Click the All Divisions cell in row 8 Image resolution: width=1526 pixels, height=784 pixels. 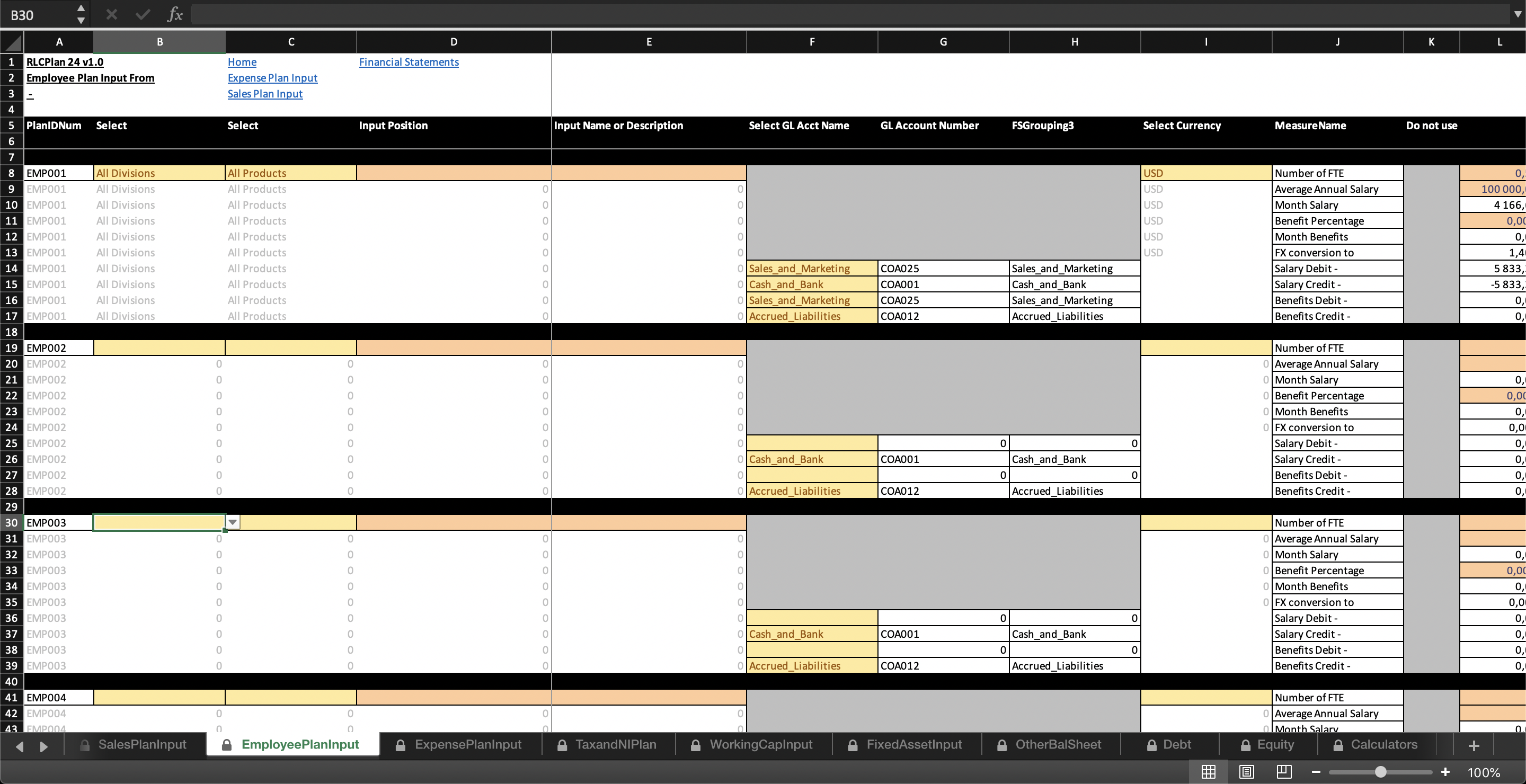click(x=159, y=173)
